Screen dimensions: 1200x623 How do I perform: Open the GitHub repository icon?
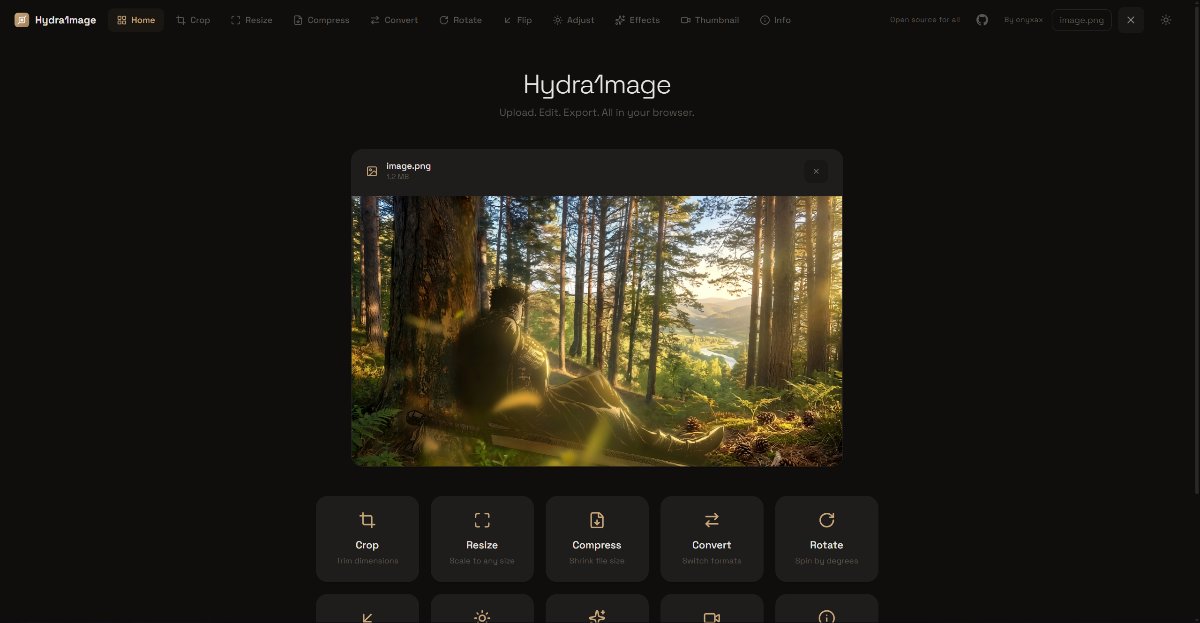(x=982, y=20)
